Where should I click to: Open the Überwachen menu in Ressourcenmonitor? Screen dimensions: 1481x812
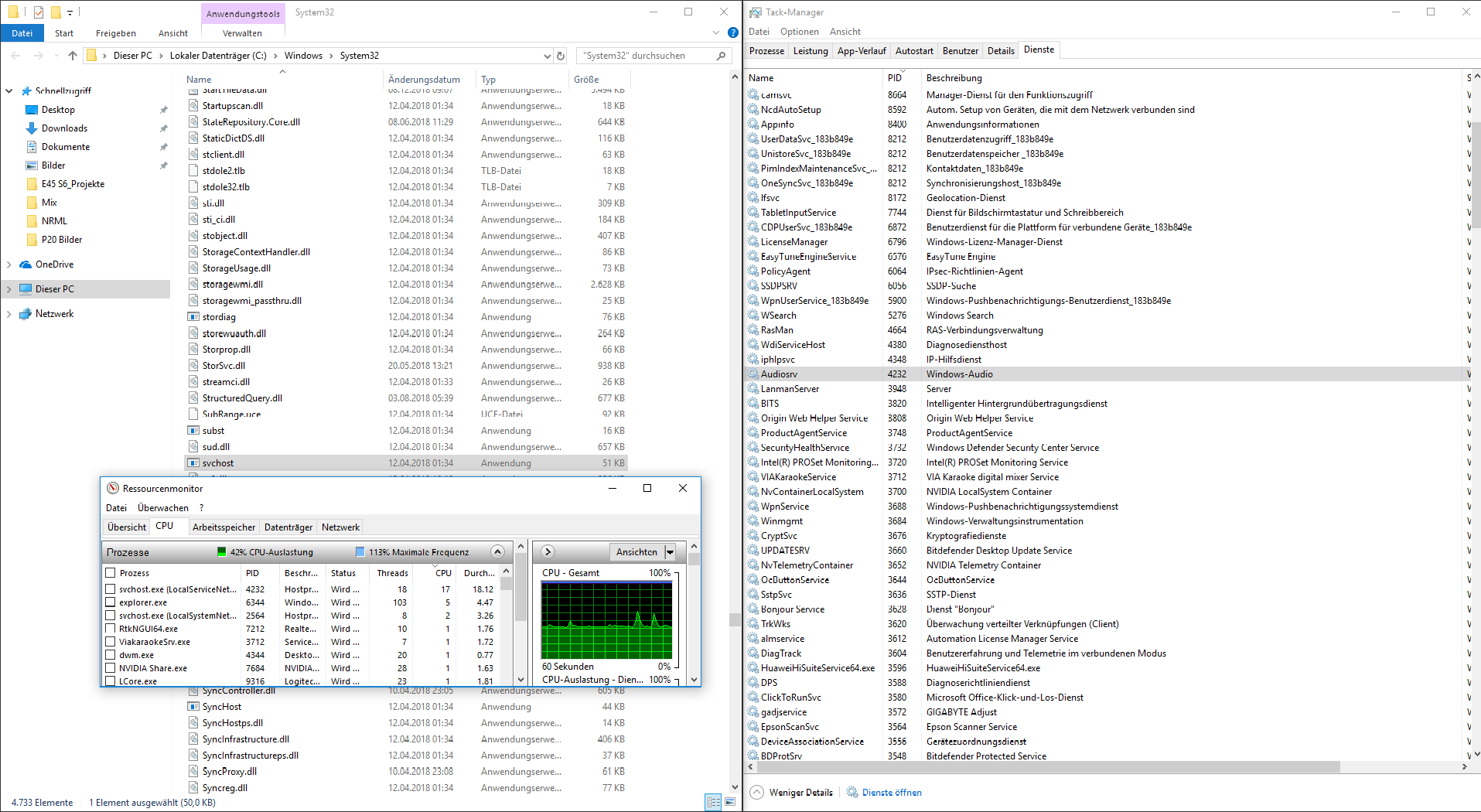tap(163, 508)
